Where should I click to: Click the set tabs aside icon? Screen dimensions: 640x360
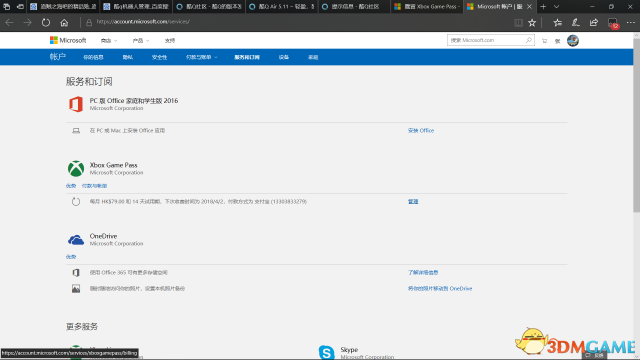point(20,7)
